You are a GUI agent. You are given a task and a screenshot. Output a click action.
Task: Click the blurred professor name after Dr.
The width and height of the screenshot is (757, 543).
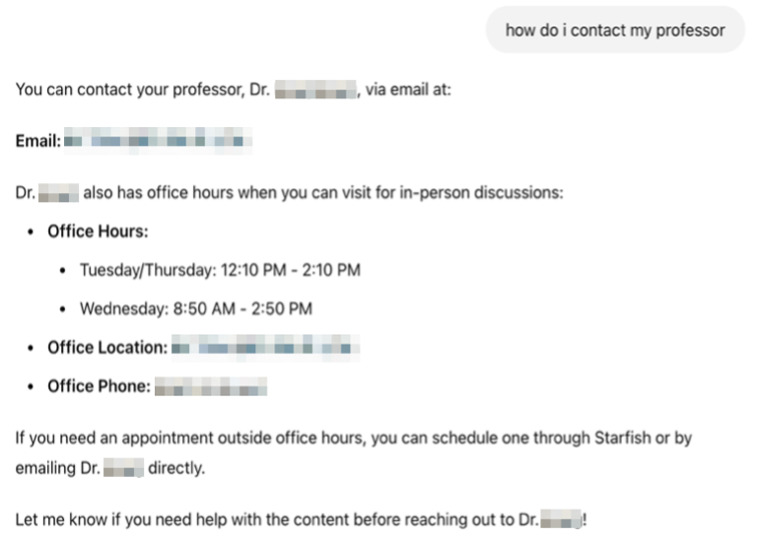coord(316,90)
